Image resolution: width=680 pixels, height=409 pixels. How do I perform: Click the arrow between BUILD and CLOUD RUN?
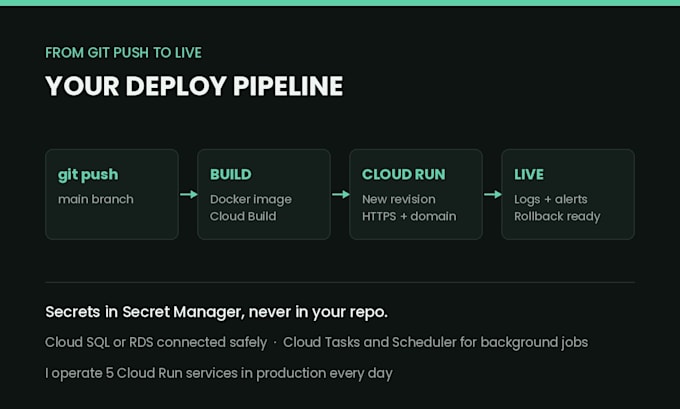click(x=341, y=194)
